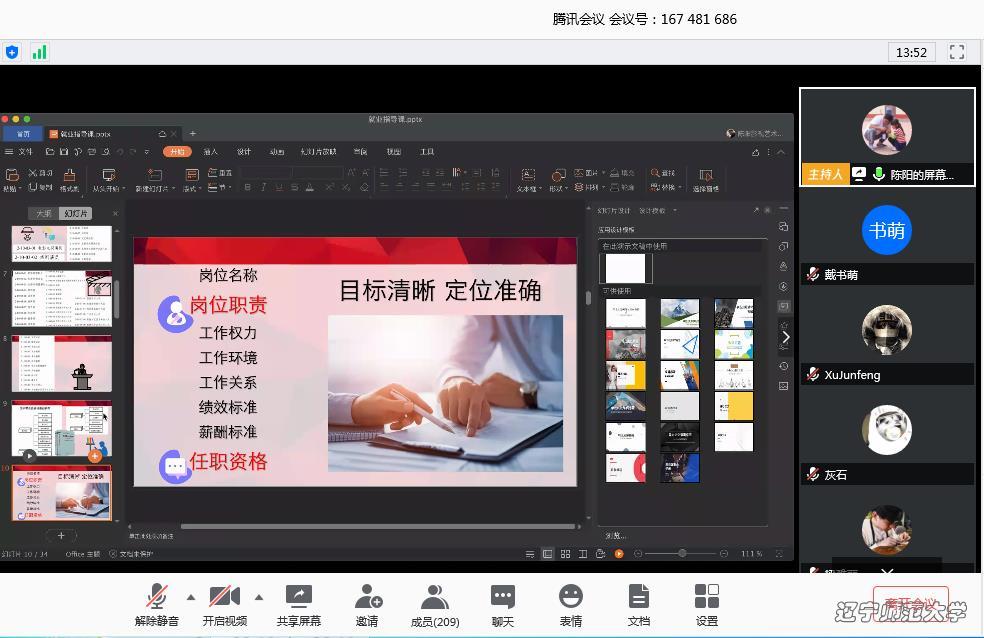Start 共享屏幕 screen sharing
The image size is (984, 638).
point(299,605)
